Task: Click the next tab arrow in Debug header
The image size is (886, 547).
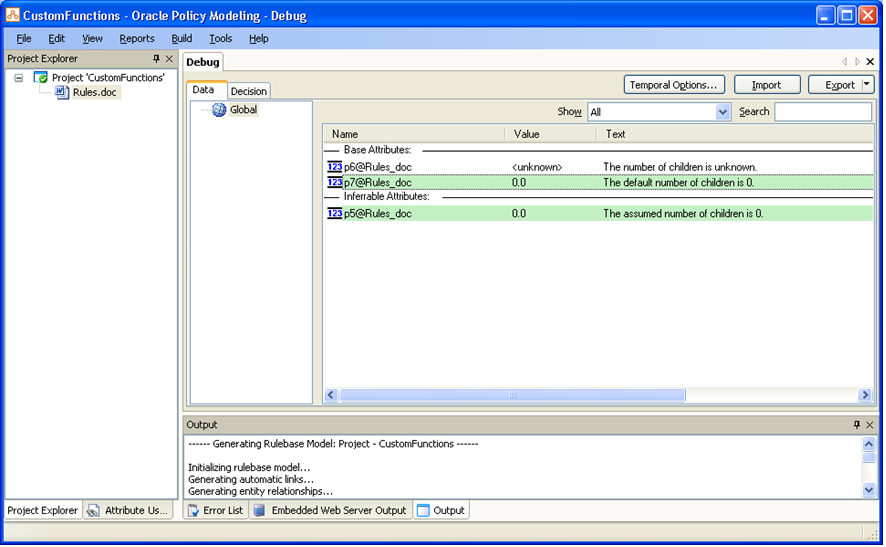Action: pos(857,62)
